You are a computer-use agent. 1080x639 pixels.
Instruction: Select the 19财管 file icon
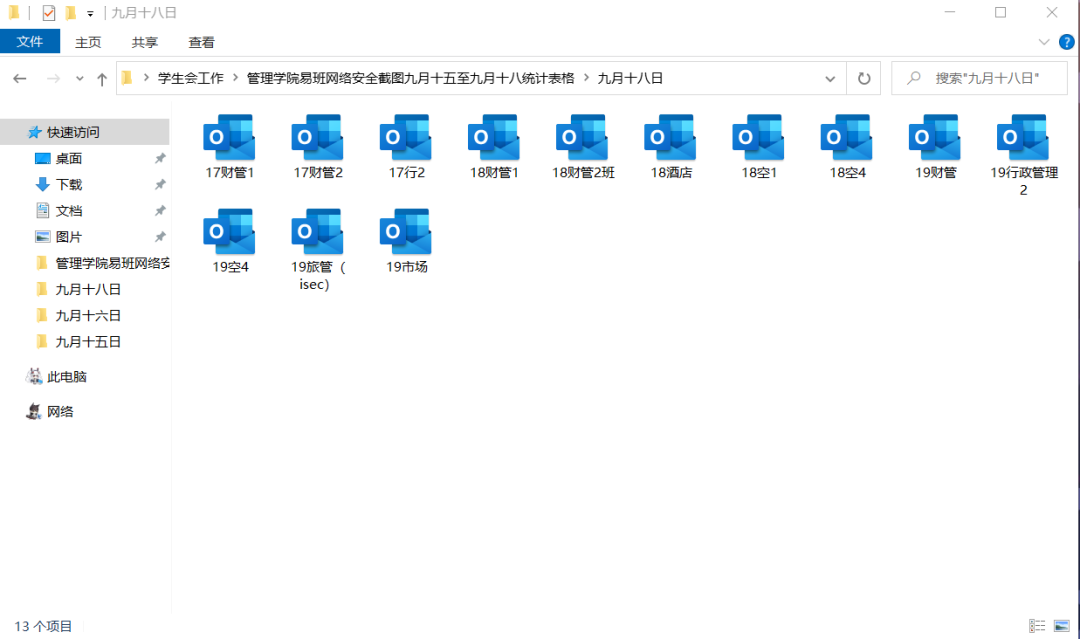[935, 138]
